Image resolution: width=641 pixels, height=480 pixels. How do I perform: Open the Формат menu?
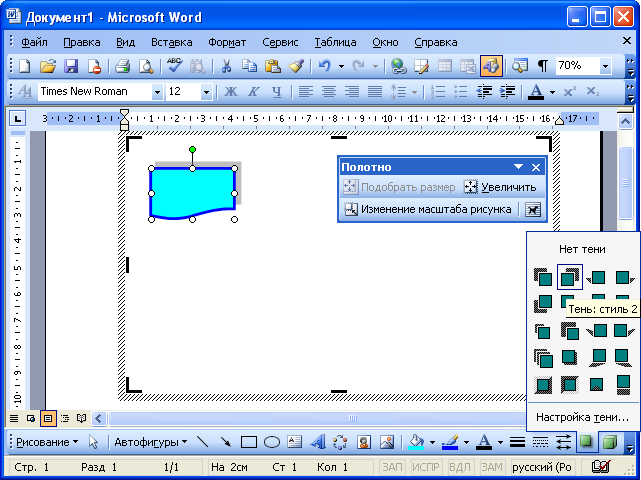point(227,42)
